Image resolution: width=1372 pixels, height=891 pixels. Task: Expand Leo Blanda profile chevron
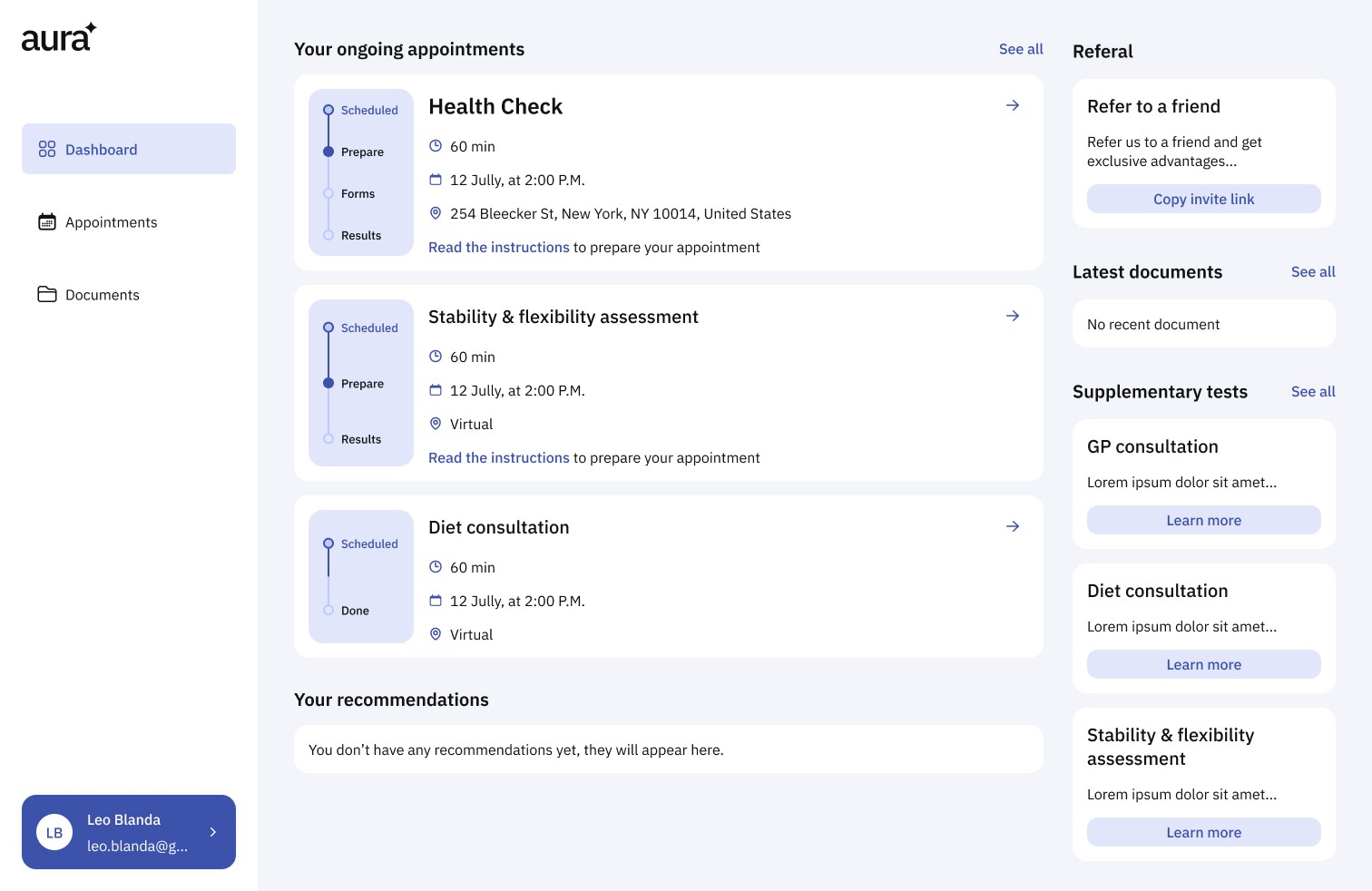213,832
